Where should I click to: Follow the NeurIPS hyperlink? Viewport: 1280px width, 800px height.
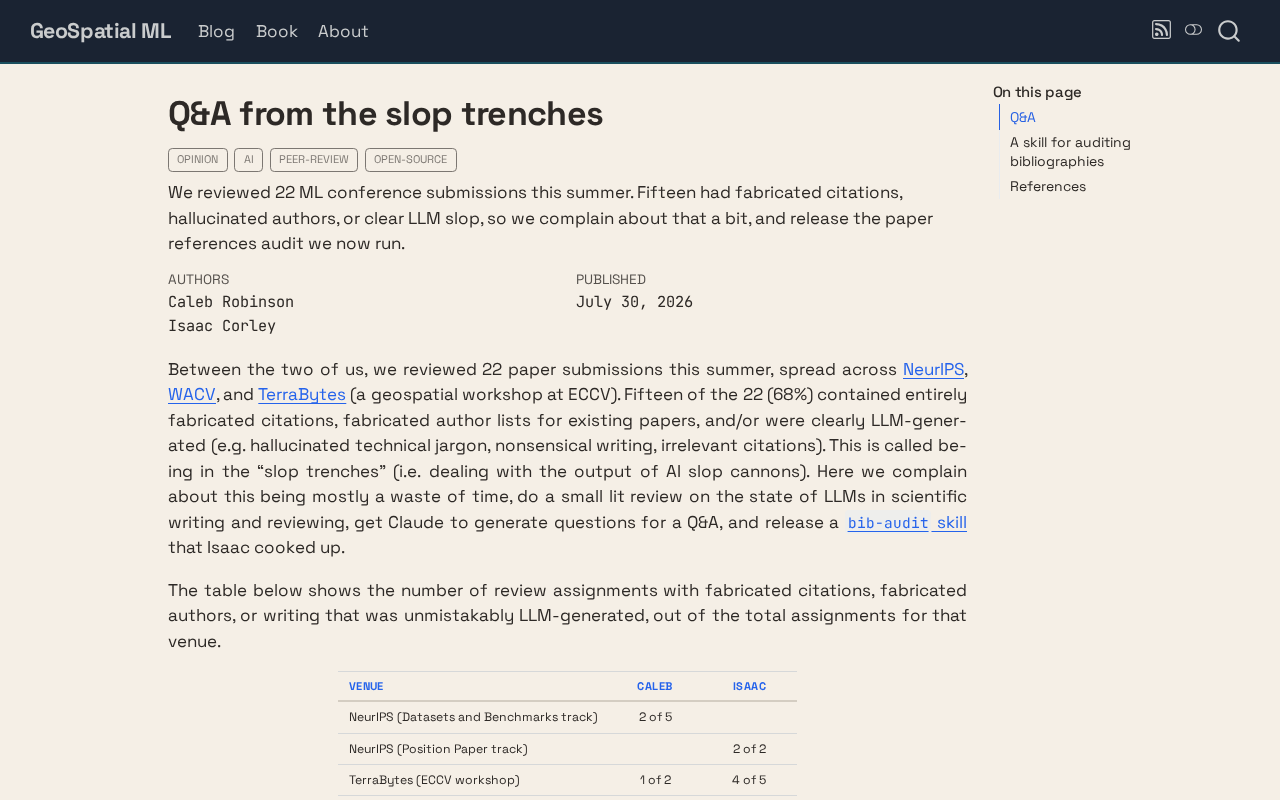click(933, 369)
